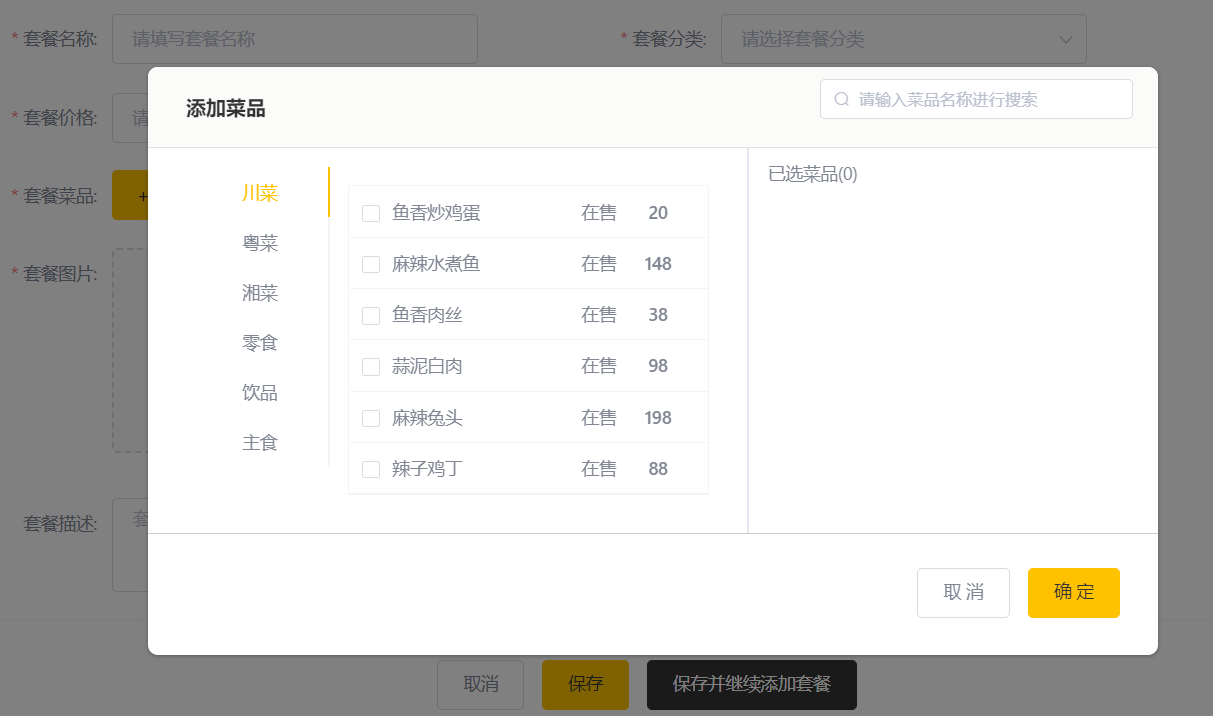Switch to the 零食 category
The width and height of the screenshot is (1213, 716).
pos(260,343)
